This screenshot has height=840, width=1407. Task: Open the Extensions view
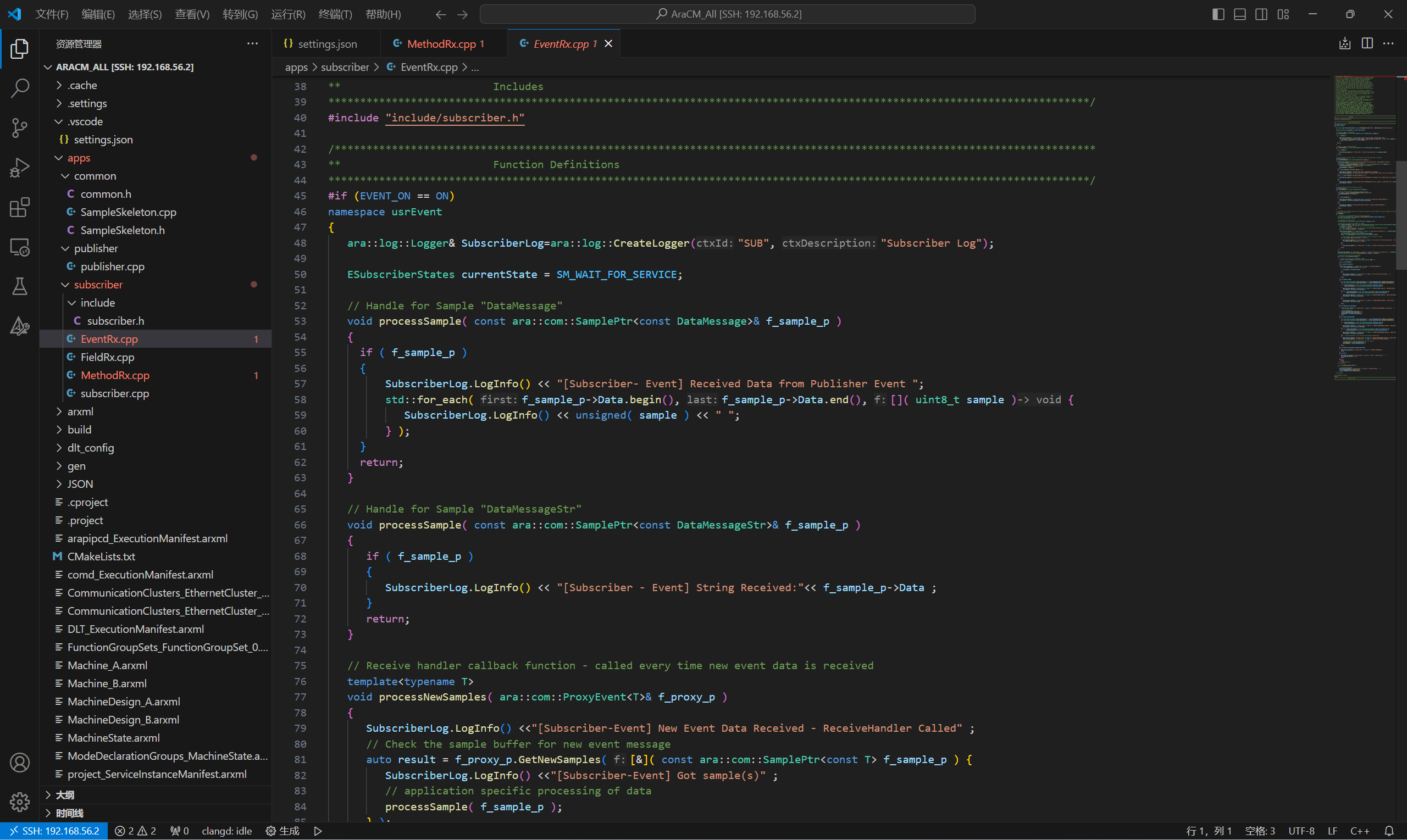(20, 207)
